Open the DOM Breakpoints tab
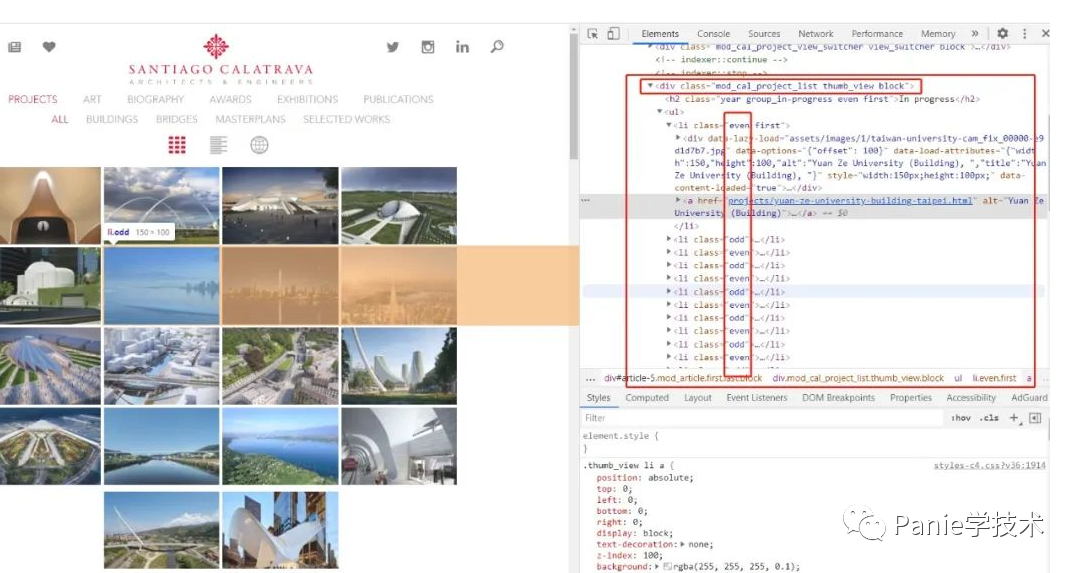The width and height of the screenshot is (1080, 573). 838,397
